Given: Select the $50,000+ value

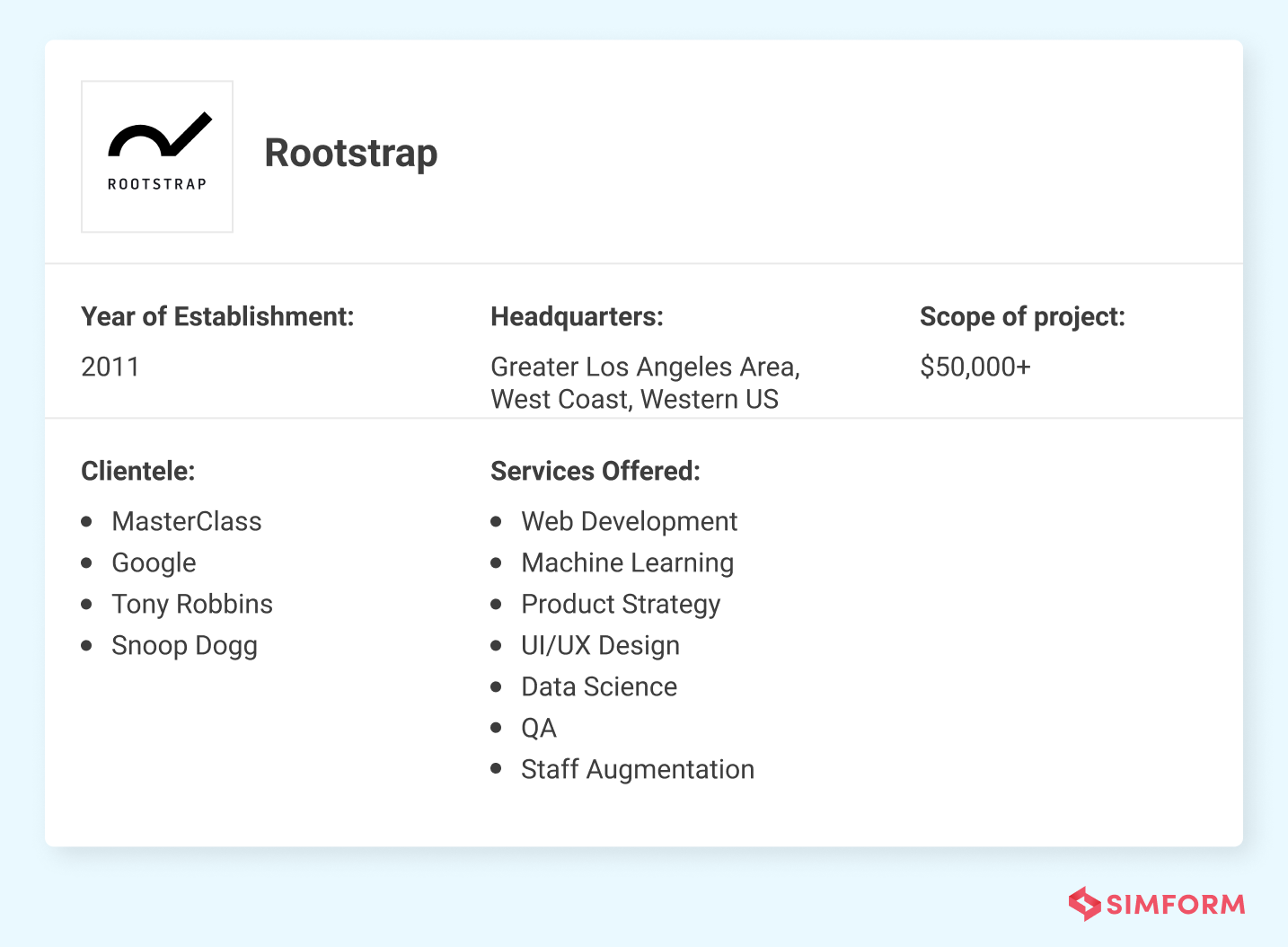Looking at the screenshot, I should [975, 367].
